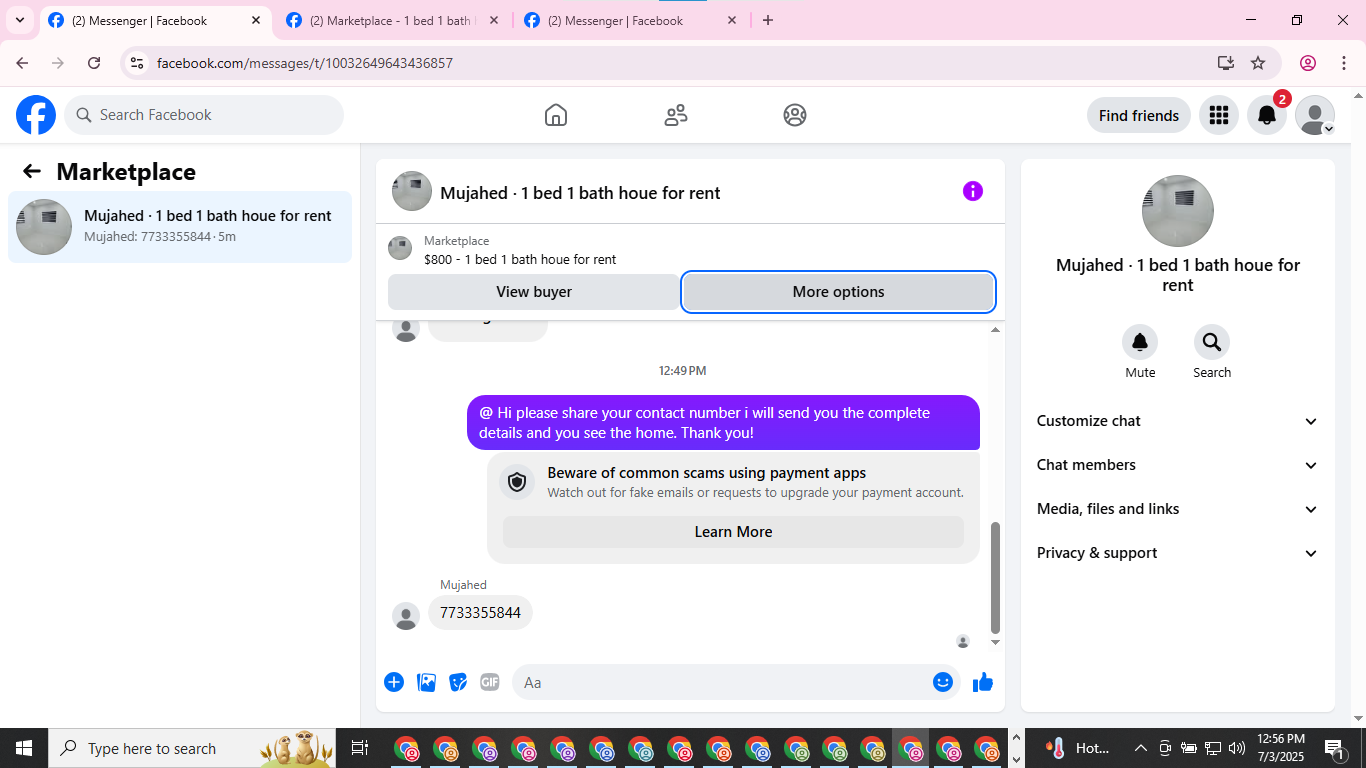
Task: Click the chat scroll down arrow
Action: tap(995, 642)
